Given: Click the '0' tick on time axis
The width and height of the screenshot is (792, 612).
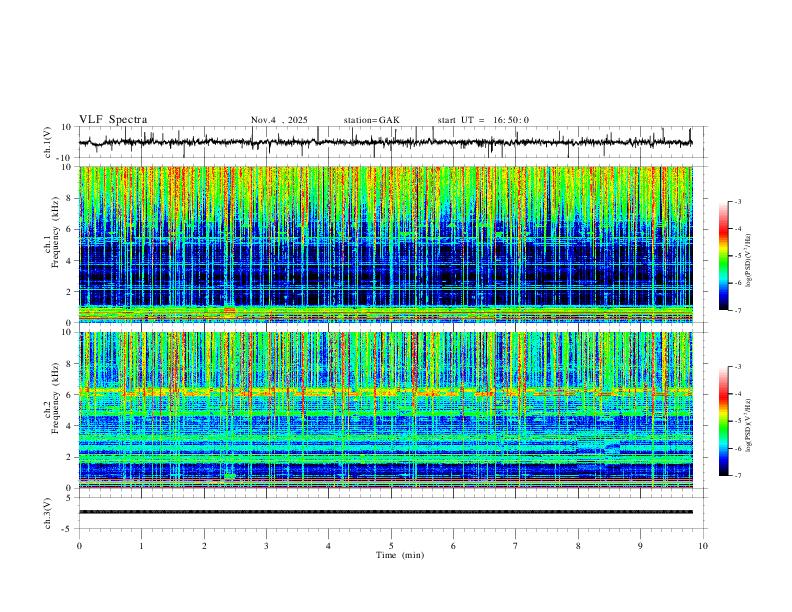Looking at the screenshot, I should coord(79,546).
